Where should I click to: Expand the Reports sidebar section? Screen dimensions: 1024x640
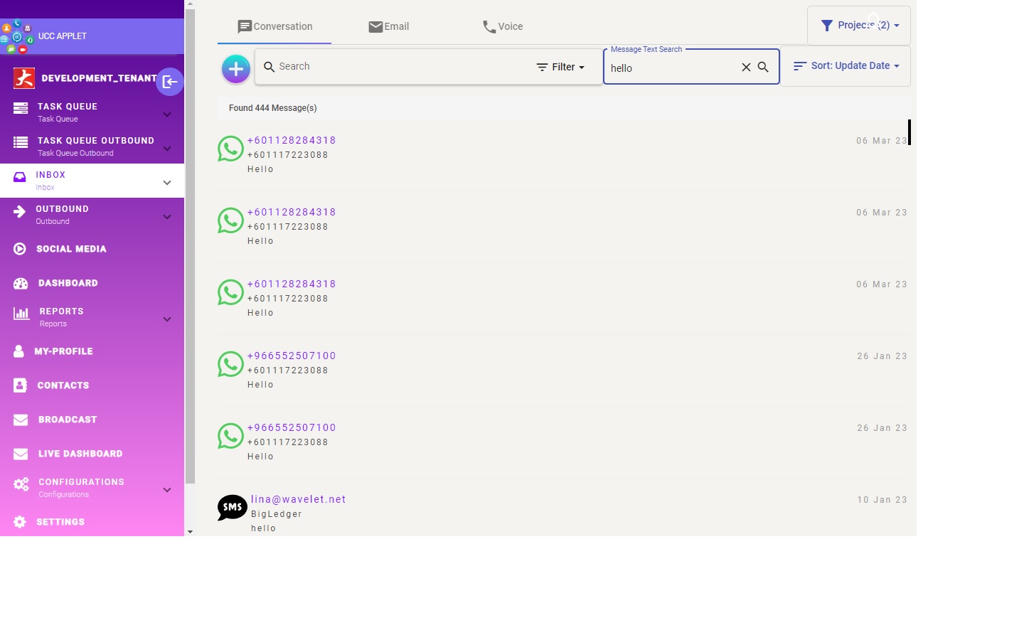(x=167, y=319)
